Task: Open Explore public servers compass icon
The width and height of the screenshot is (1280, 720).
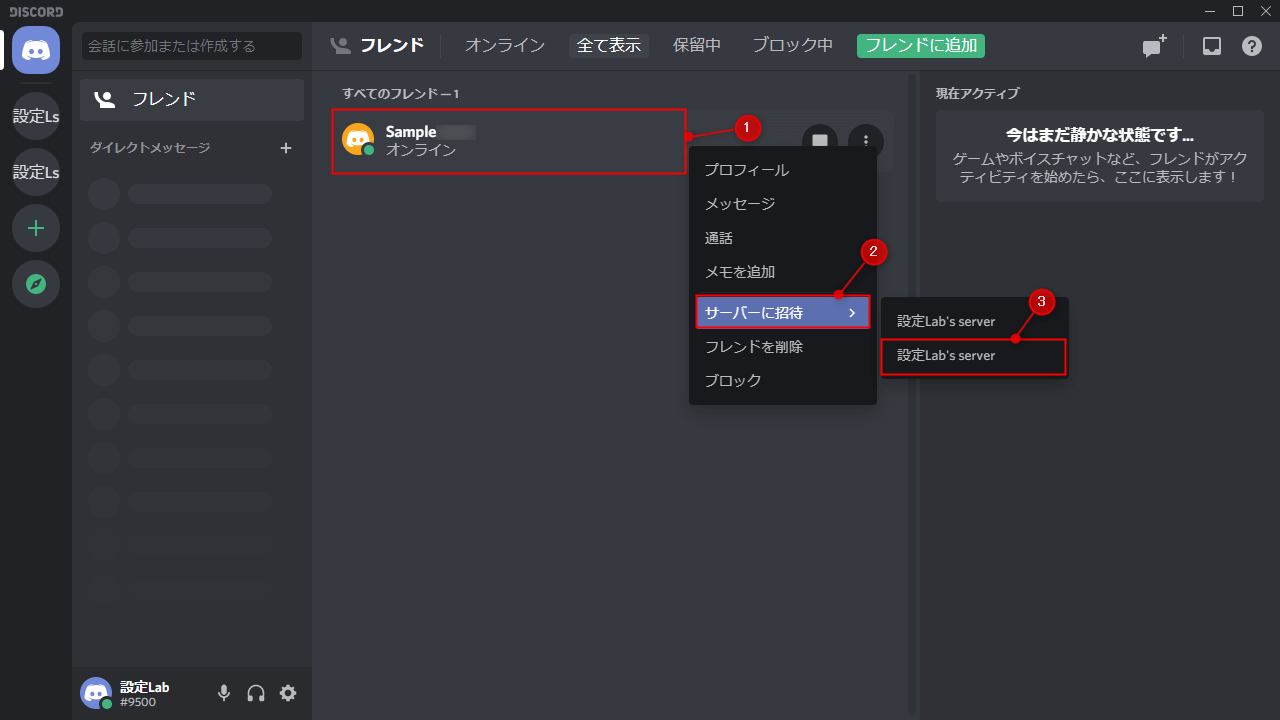Action: [36, 284]
